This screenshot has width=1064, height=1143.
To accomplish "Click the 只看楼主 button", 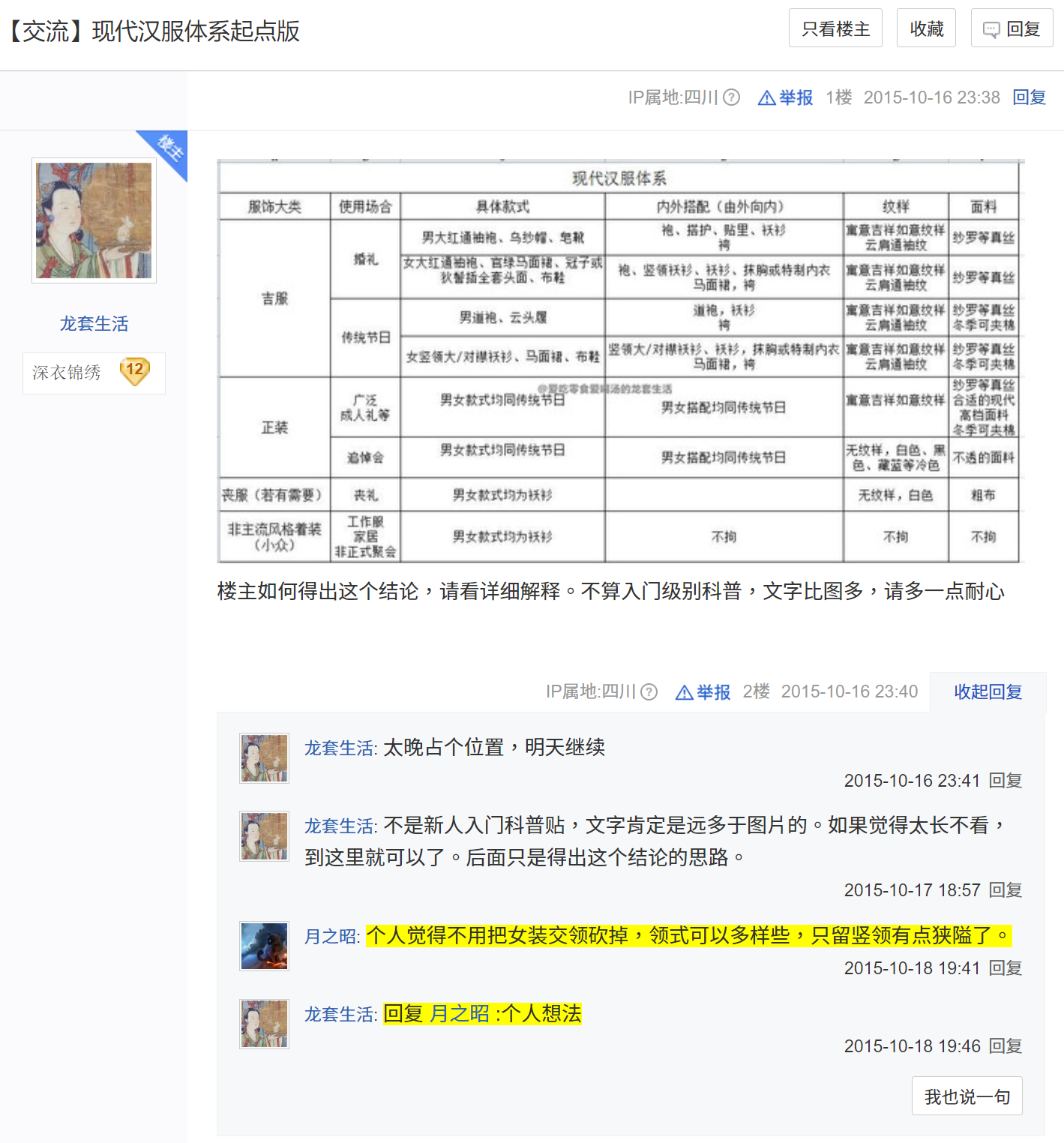I will tap(835, 28).
